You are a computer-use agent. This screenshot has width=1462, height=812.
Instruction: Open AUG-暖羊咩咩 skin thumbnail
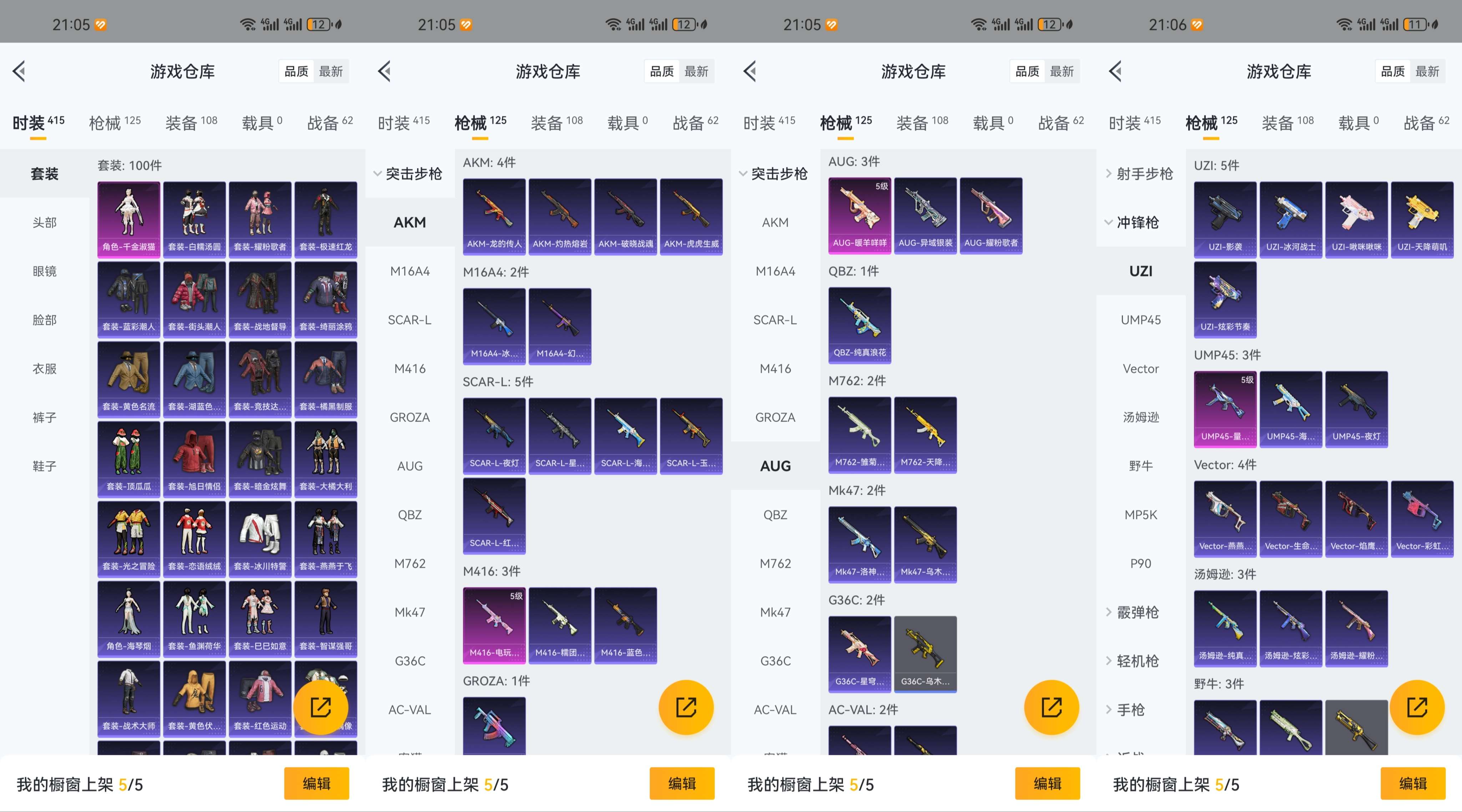860,216
